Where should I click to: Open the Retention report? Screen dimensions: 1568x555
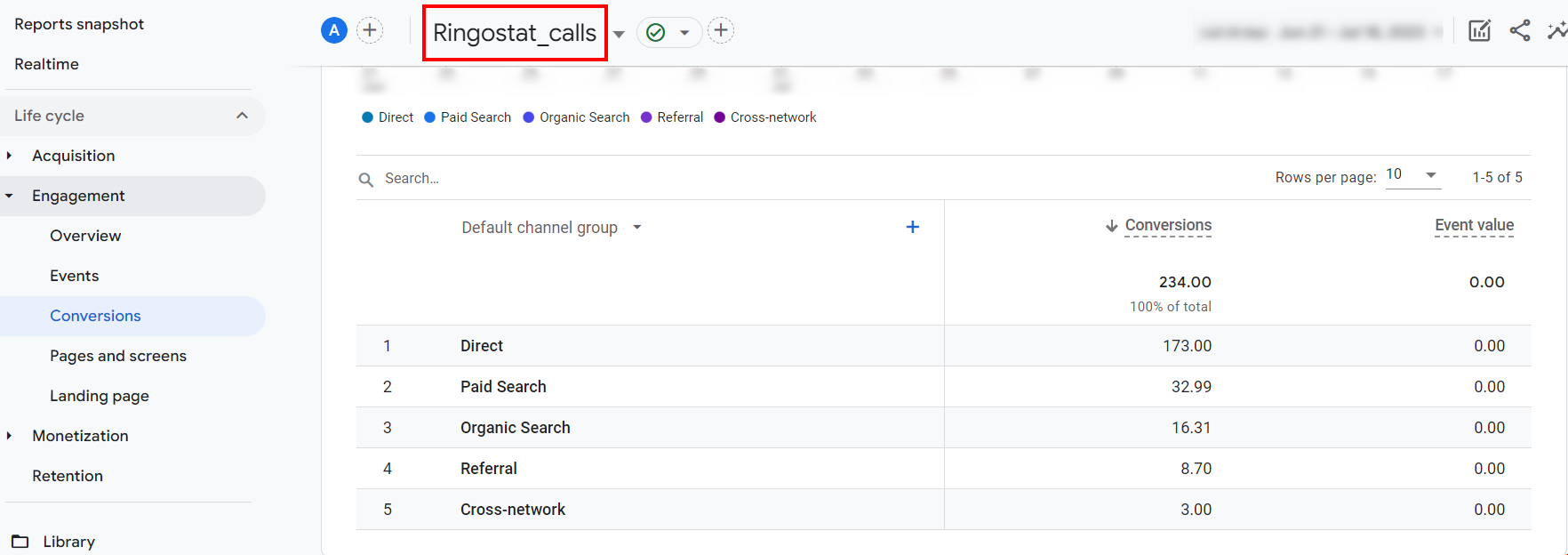(68, 476)
